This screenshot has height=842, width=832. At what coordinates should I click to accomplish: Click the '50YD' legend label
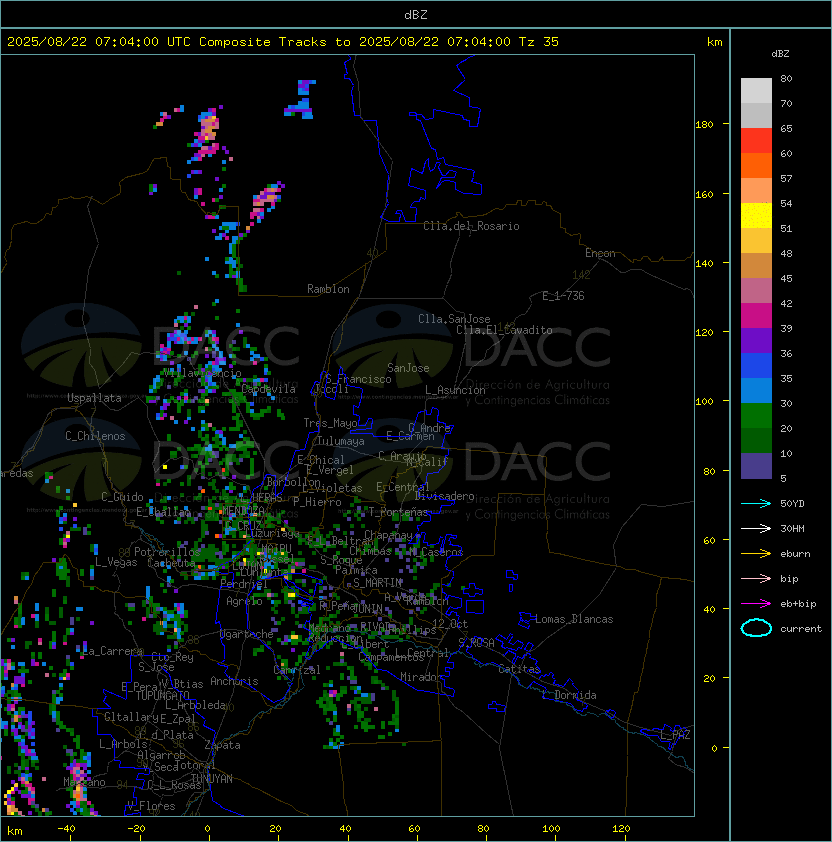click(x=792, y=504)
